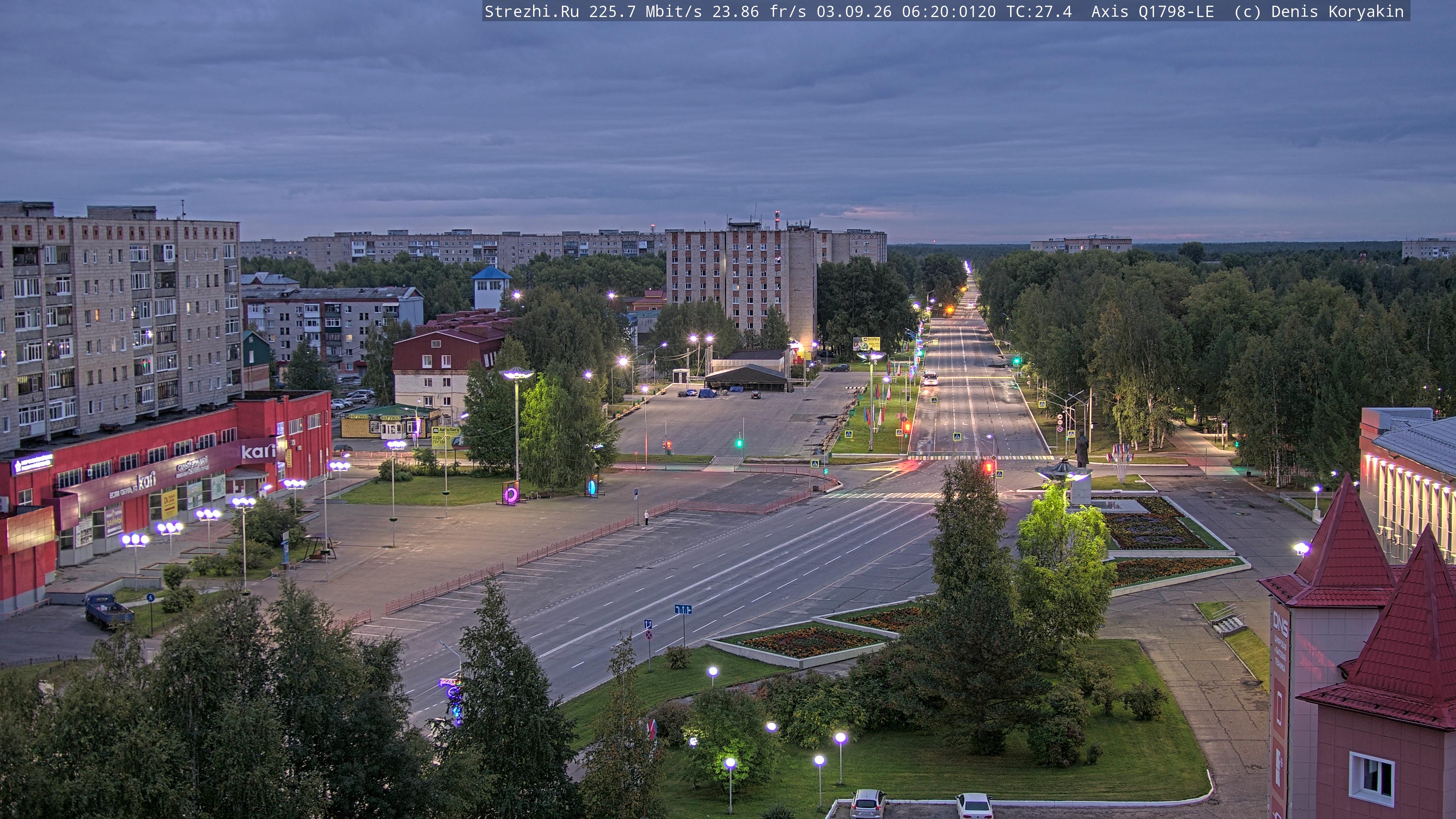Select the blue truck beside the red store

(x=109, y=611)
